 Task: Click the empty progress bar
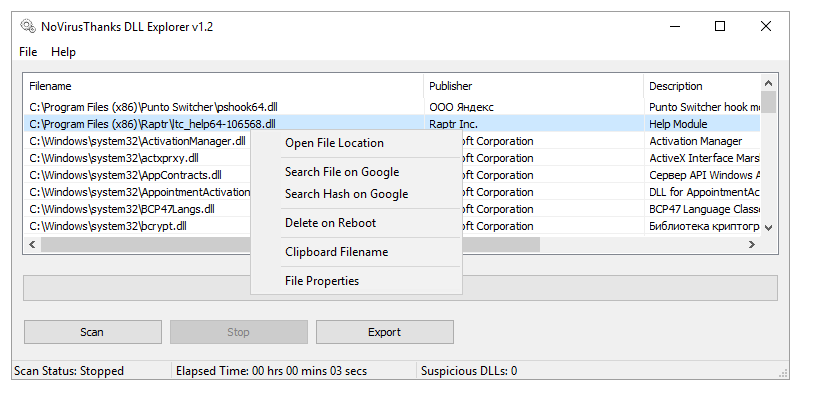click(400, 288)
